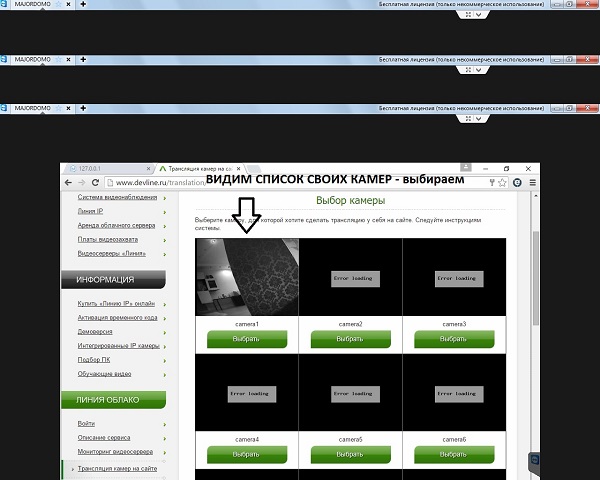Open Активация временного кода link
The height and width of the screenshot is (480, 600).
[x=117, y=317]
